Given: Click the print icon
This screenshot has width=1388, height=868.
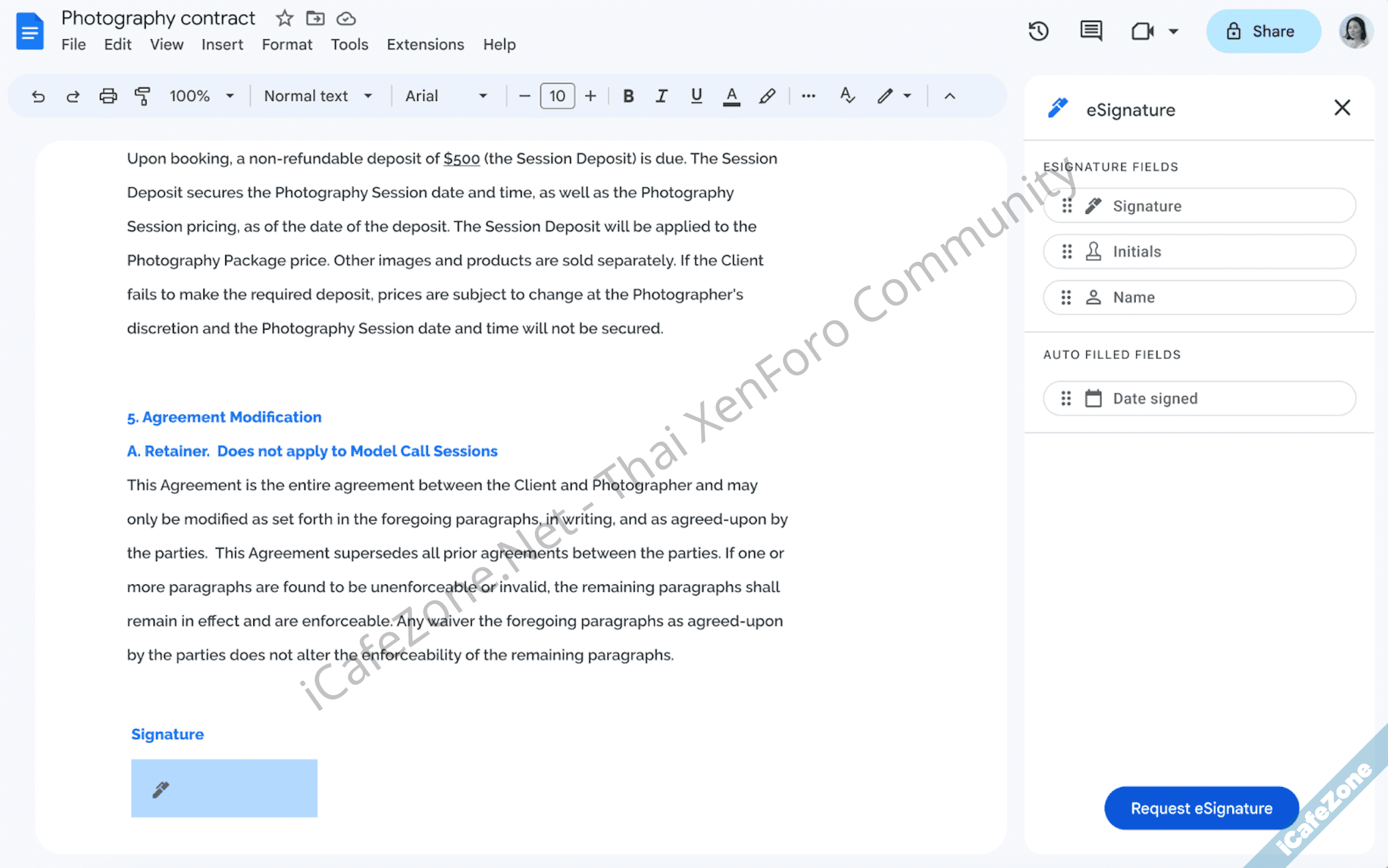Looking at the screenshot, I should (108, 96).
